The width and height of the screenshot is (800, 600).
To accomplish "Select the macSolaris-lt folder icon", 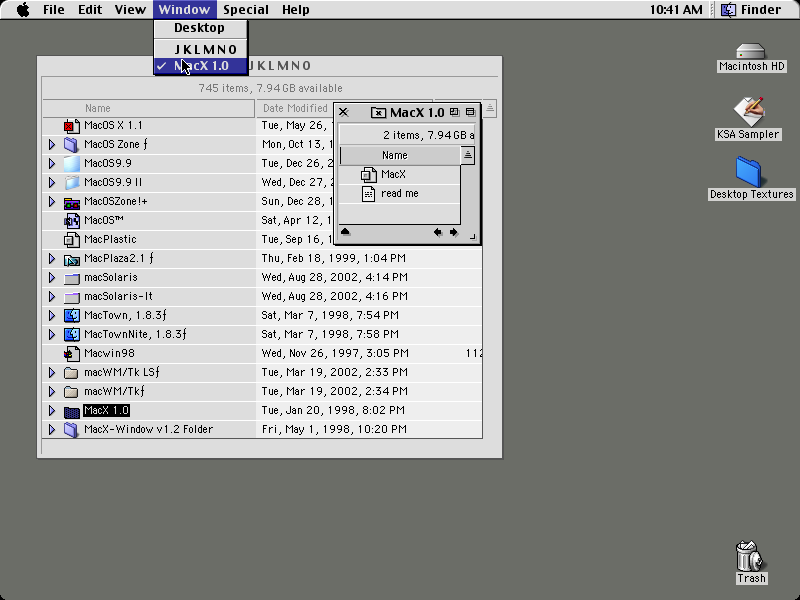I will (x=72, y=296).
